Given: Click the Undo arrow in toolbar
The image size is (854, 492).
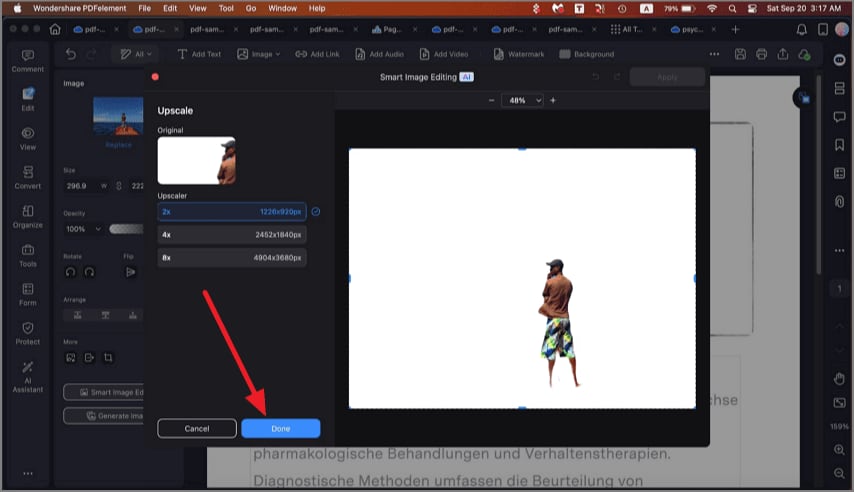Looking at the screenshot, I should [x=71, y=54].
